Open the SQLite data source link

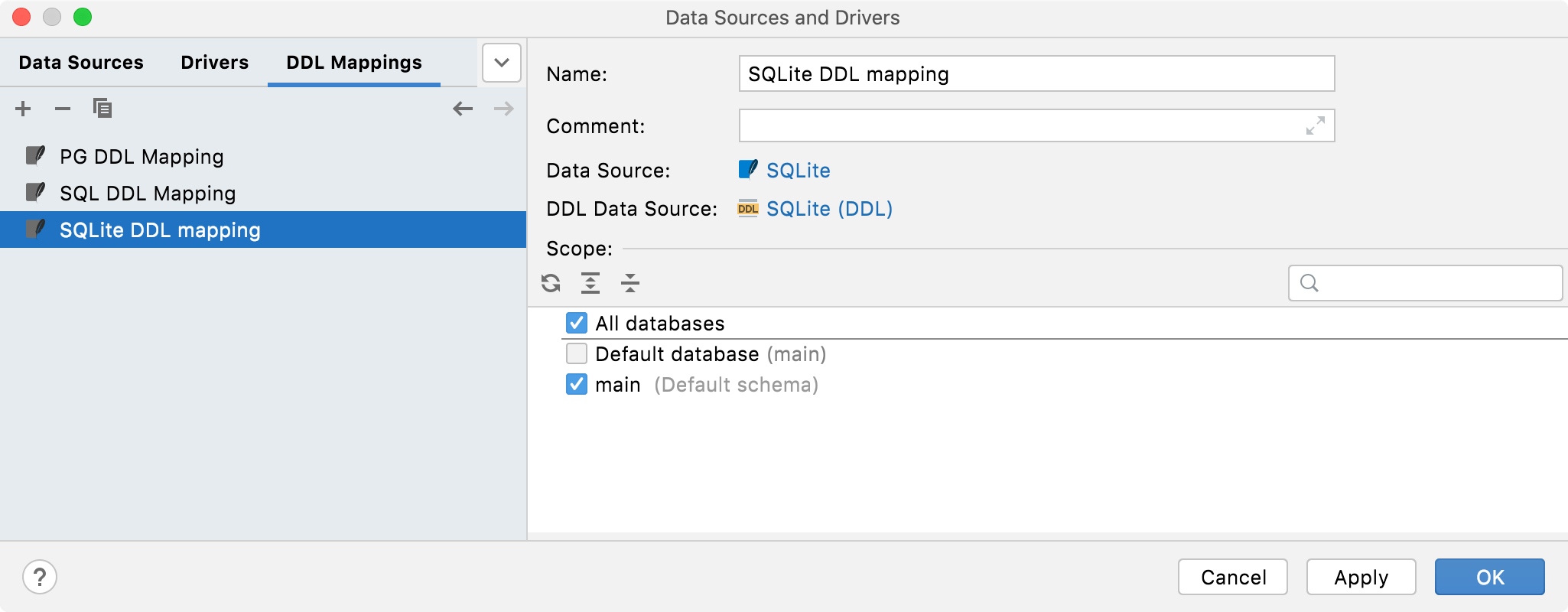pyautogui.click(x=799, y=170)
